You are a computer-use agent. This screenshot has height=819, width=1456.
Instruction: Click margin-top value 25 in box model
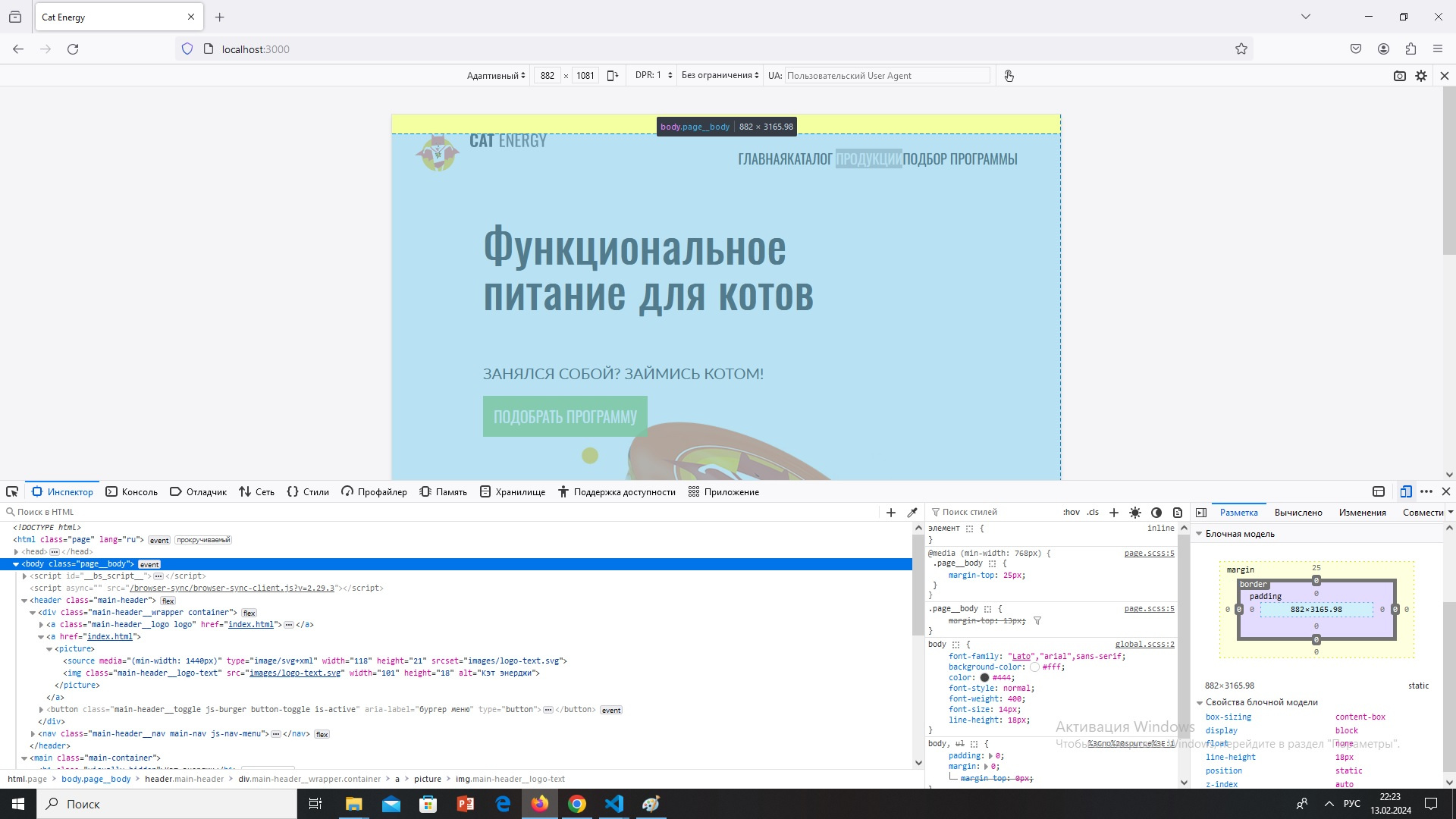(x=1316, y=567)
